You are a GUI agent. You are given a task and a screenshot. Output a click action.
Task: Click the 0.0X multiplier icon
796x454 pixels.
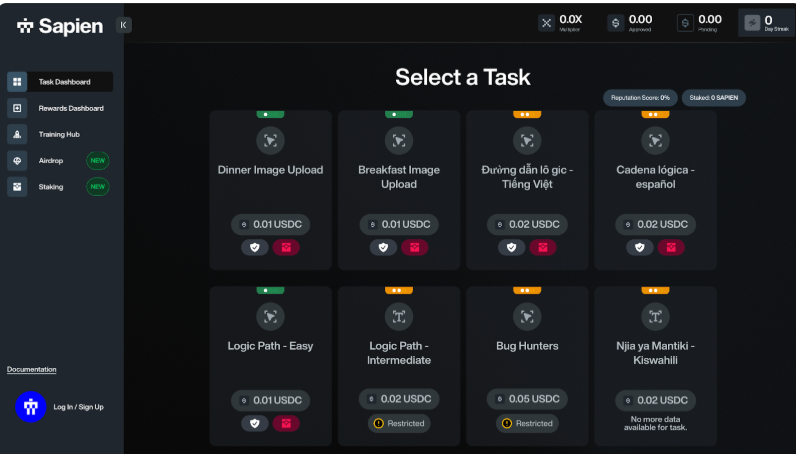coord(546,22)
